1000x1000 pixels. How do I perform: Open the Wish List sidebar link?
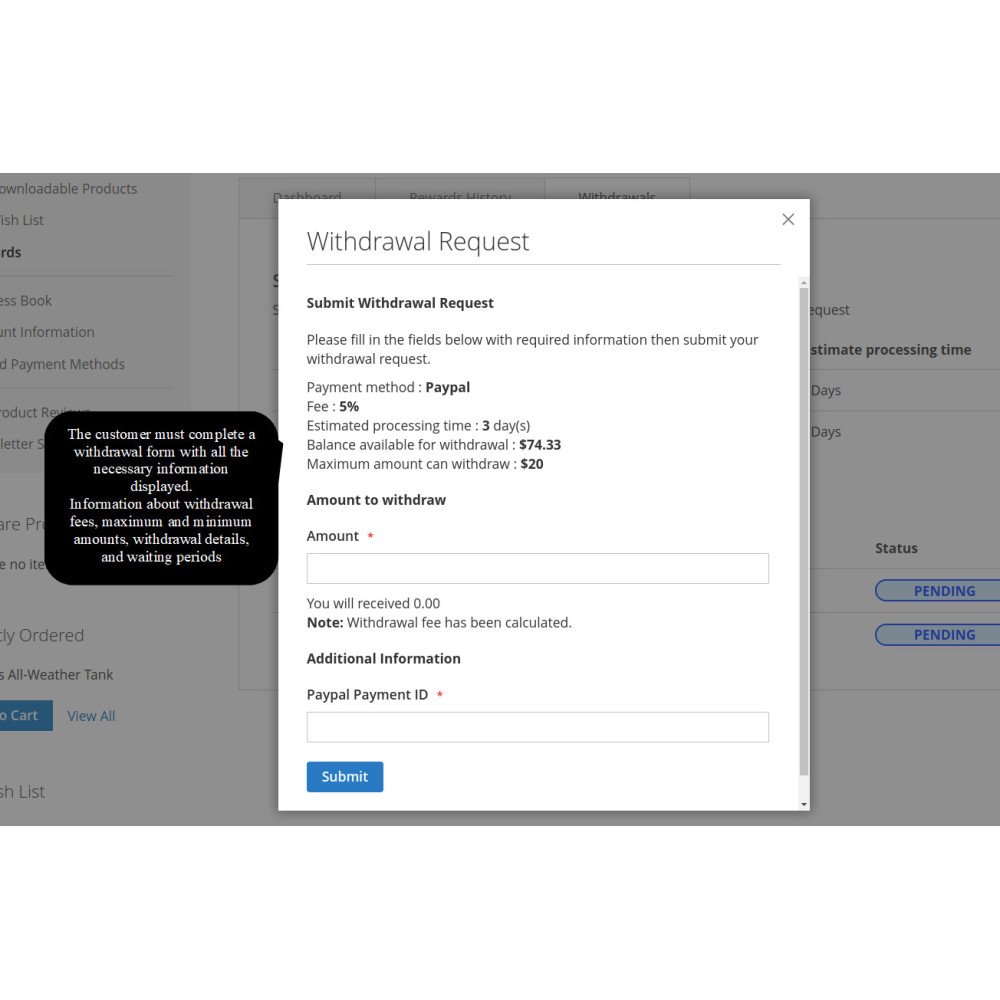click(22, 220)
